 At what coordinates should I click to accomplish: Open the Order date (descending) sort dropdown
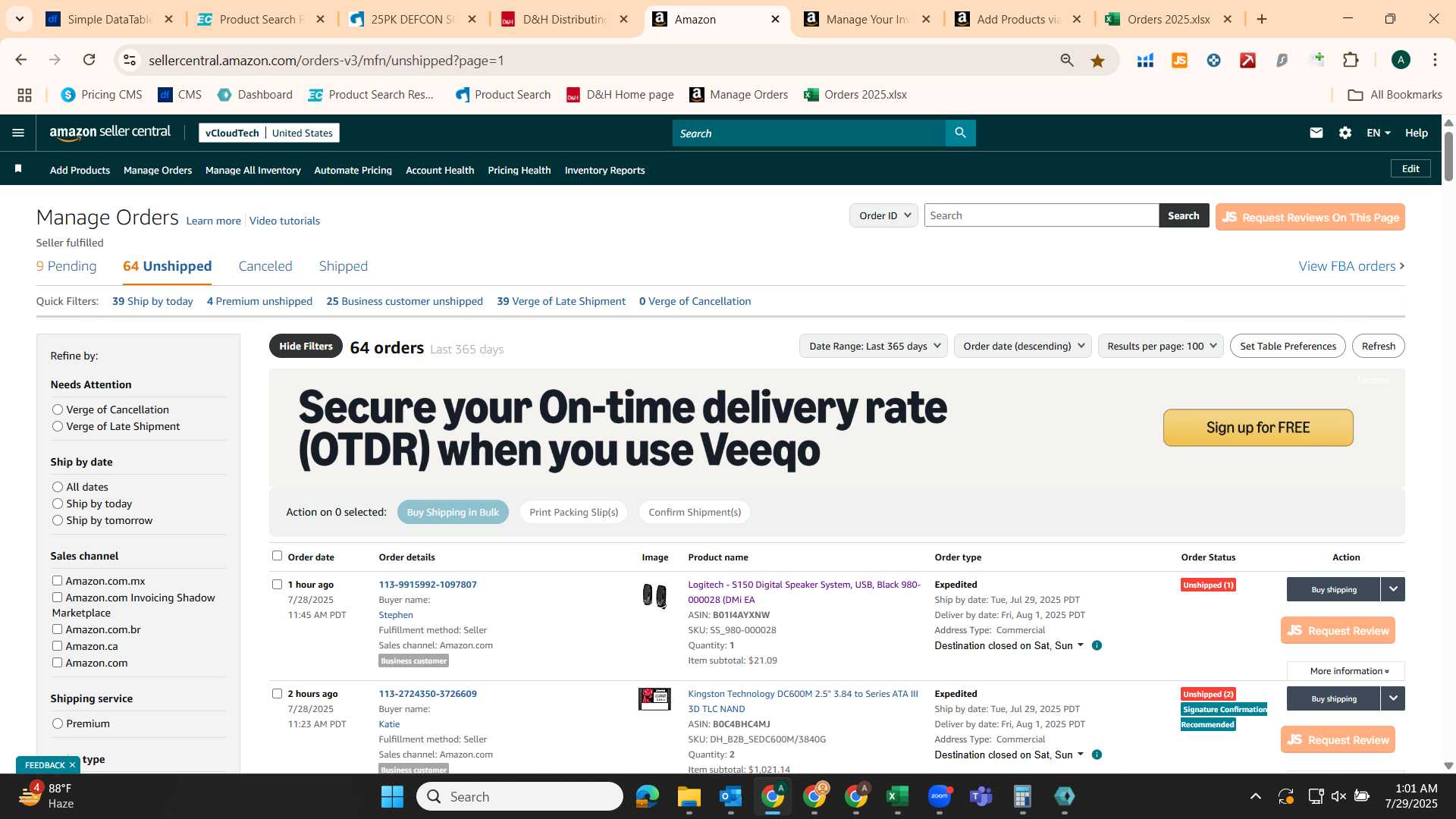[x=1022, y=346]
